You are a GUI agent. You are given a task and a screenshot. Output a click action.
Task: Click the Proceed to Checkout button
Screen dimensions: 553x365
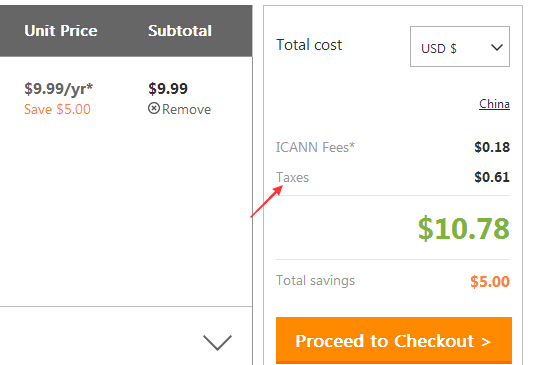coord(394,340)
